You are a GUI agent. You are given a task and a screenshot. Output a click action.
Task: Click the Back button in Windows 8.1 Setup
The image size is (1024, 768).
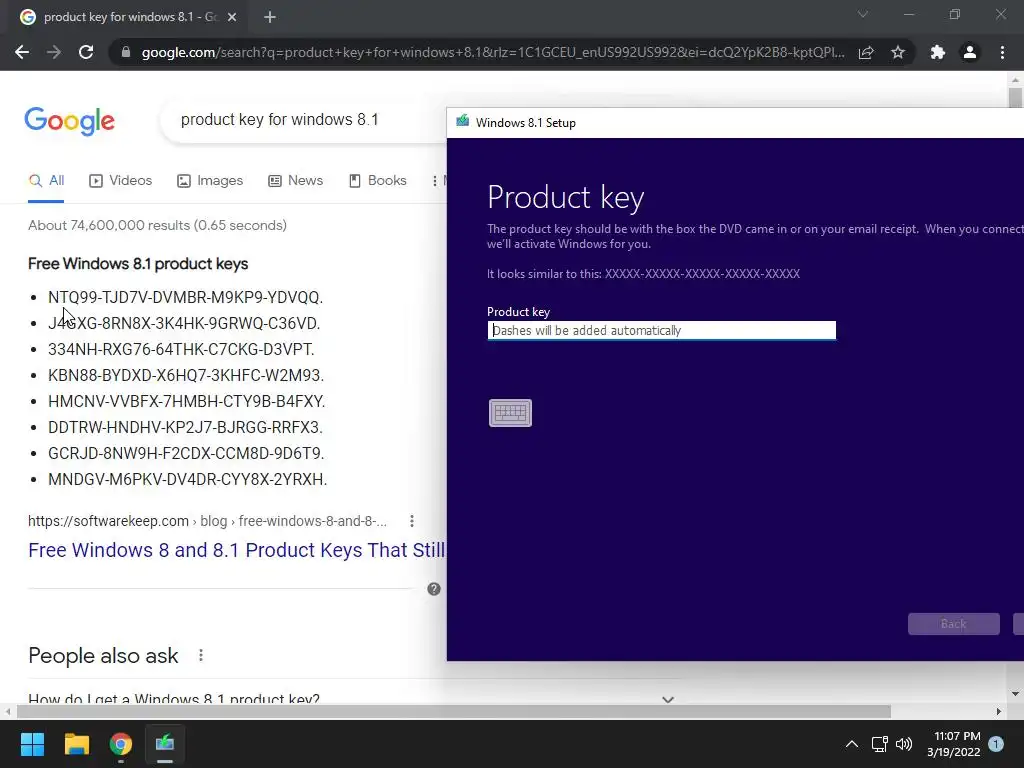click(953, 624)
